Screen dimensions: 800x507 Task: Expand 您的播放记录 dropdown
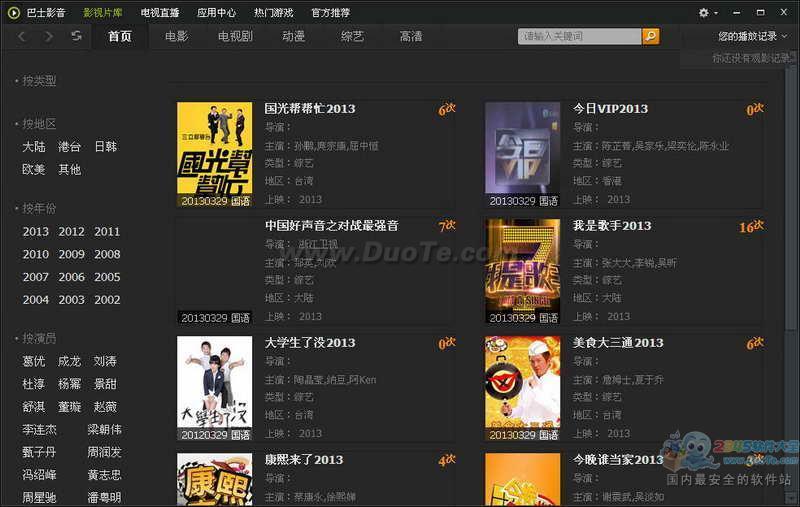pos(753,36)
